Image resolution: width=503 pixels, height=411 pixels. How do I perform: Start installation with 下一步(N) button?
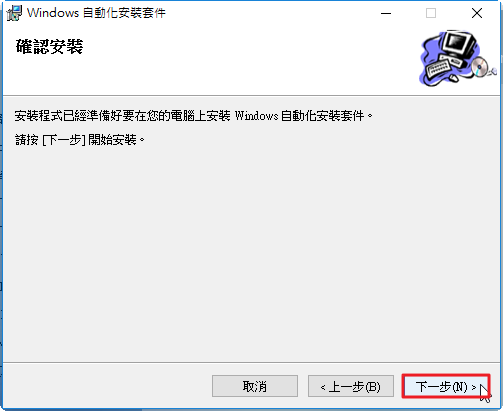click(446, 386)
